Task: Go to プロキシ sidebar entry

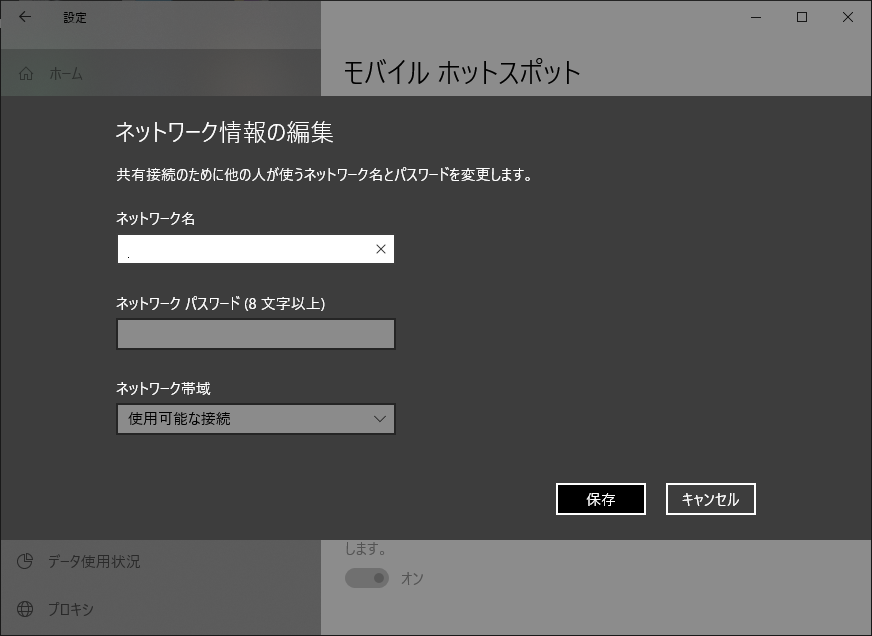Action: (x=71, y=608)
